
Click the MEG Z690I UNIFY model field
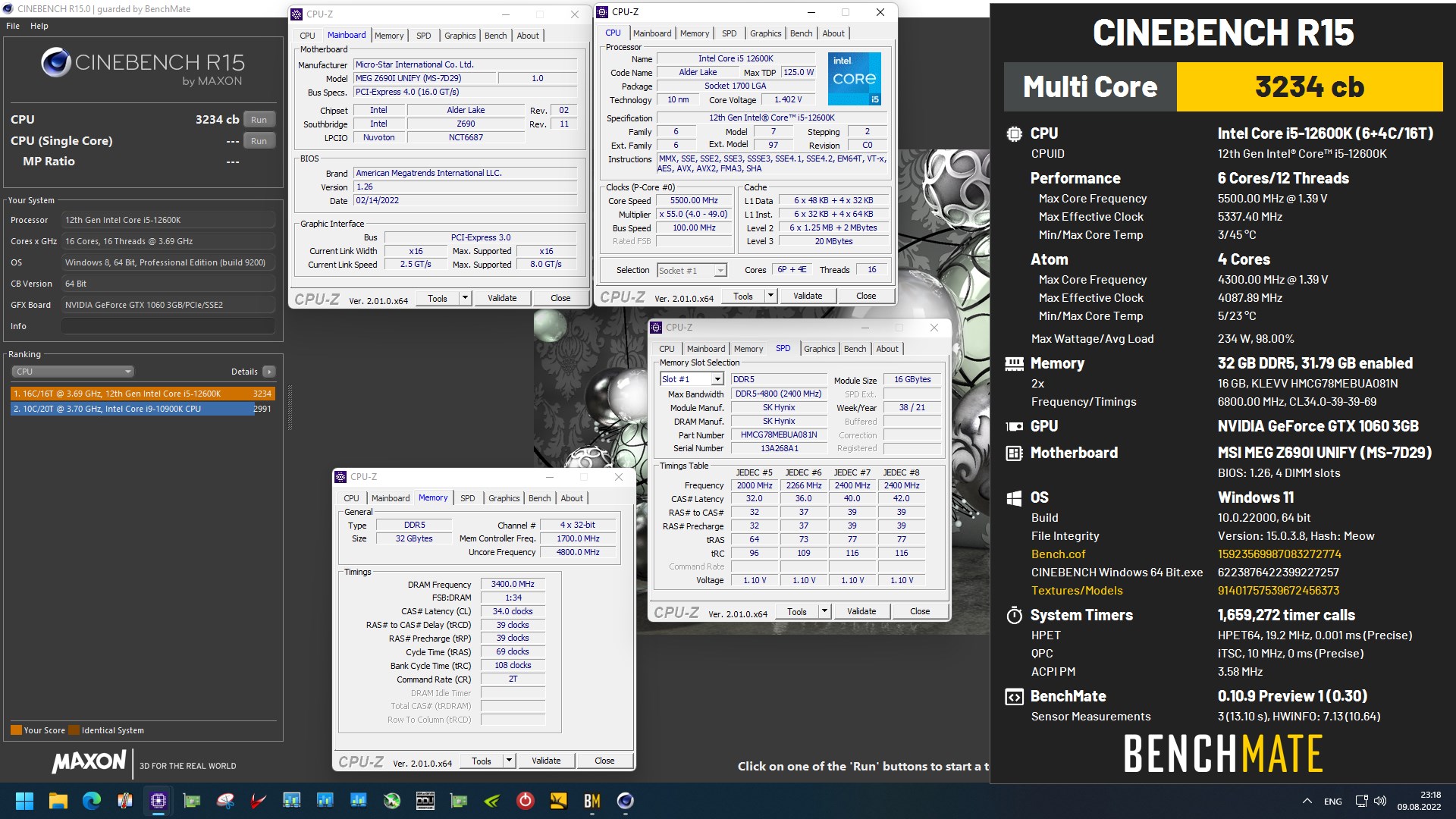click(x=425, y=79)
